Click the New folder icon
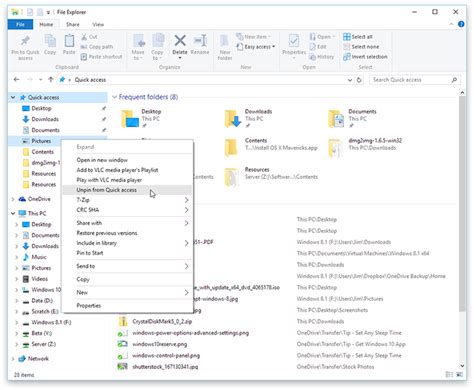 coord(224,41)
